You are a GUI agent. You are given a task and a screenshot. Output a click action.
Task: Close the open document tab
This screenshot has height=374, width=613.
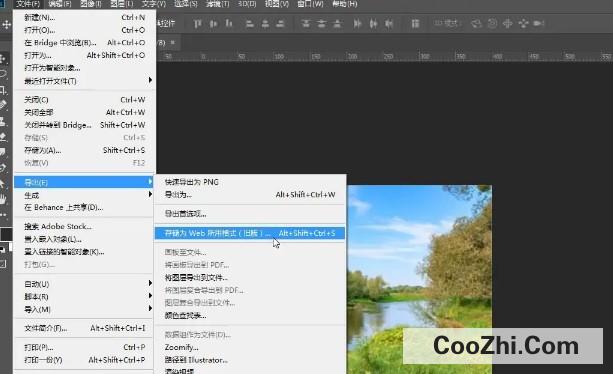pos(172,42)
